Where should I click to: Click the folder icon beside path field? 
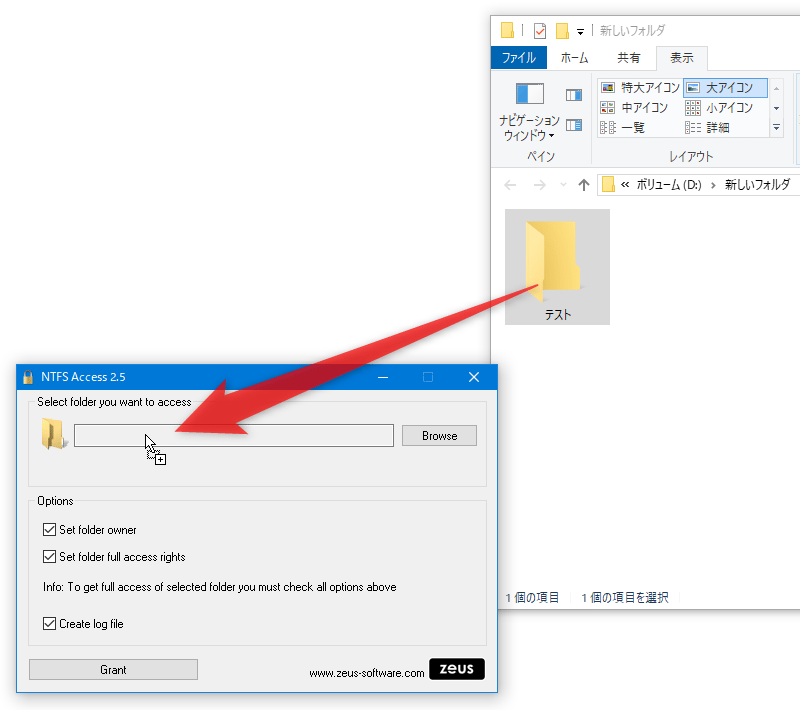tap(54, 434)
